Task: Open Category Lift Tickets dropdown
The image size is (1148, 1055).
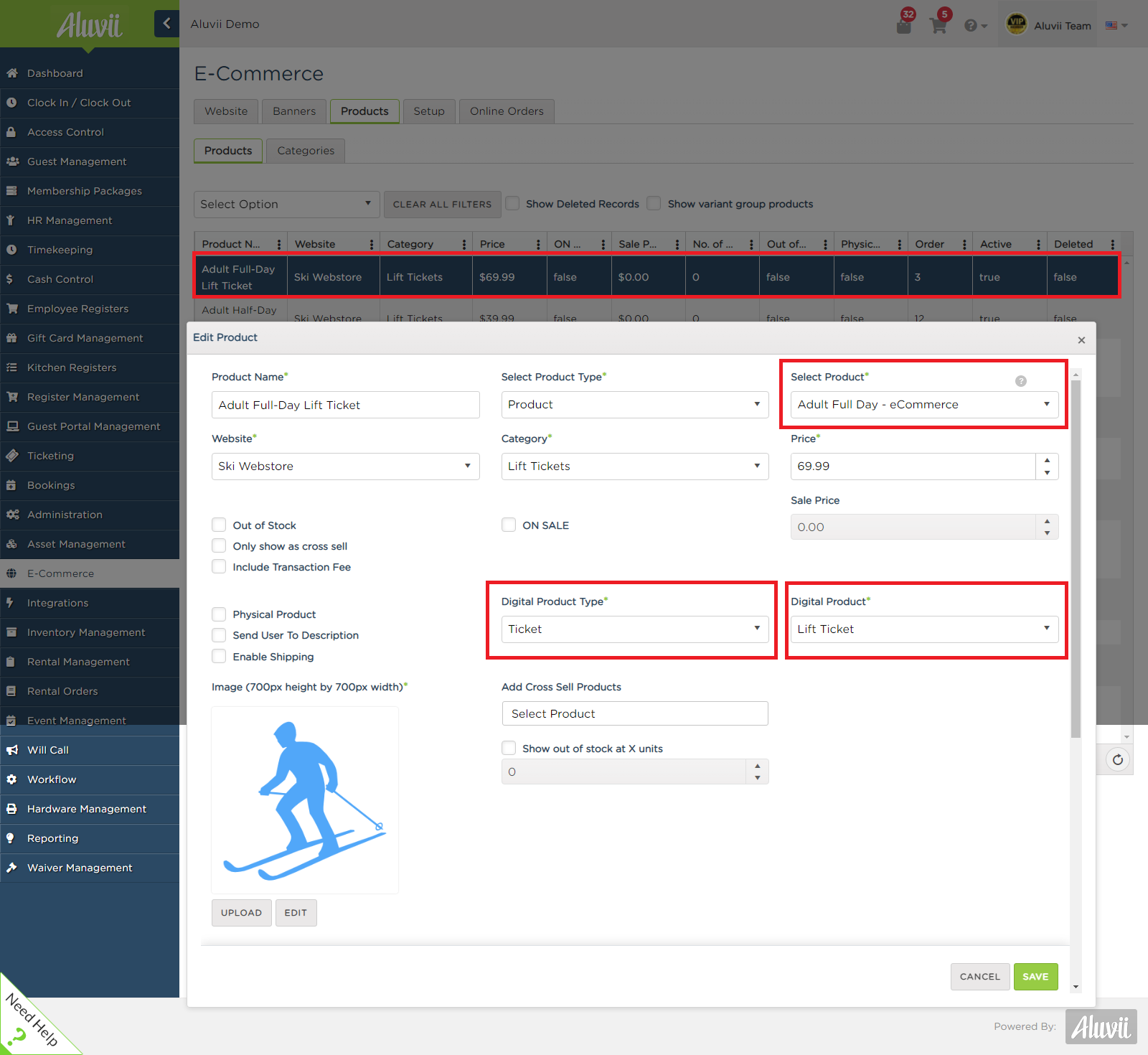Action: click(x=634, y=466)
